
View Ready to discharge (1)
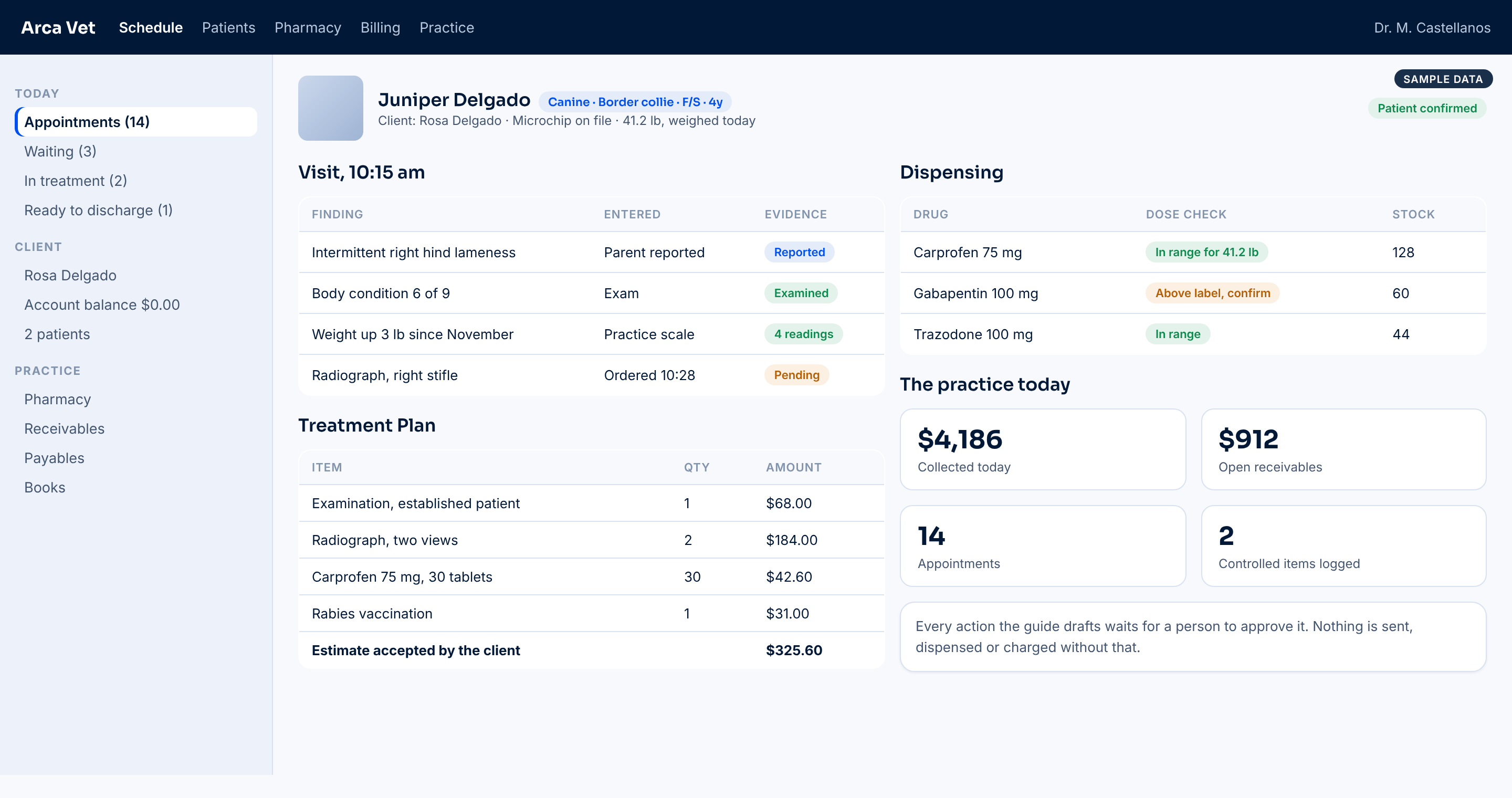click(x=98, y=210)
